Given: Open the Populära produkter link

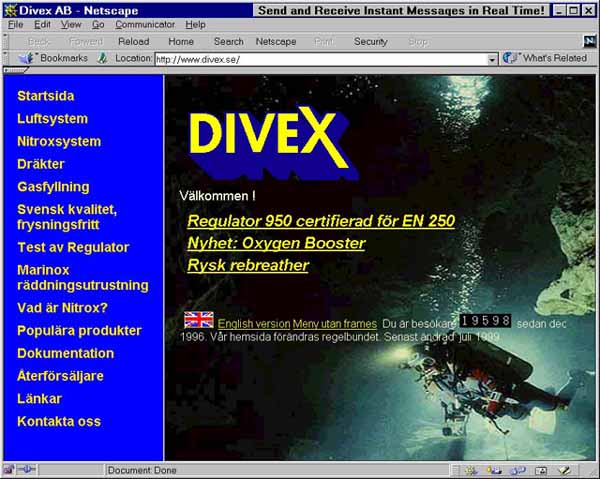Looking at the screenshot, I should tap(79, 331).
